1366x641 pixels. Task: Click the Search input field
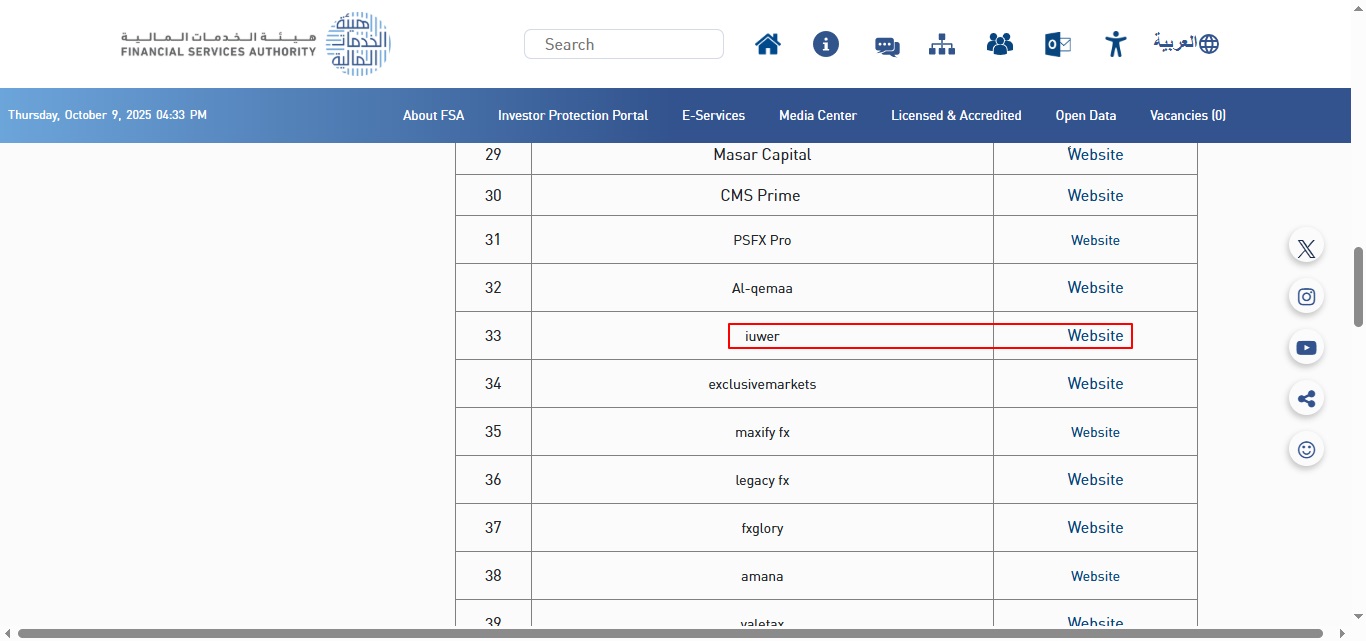pyautogui.click(x=624, y=44)
